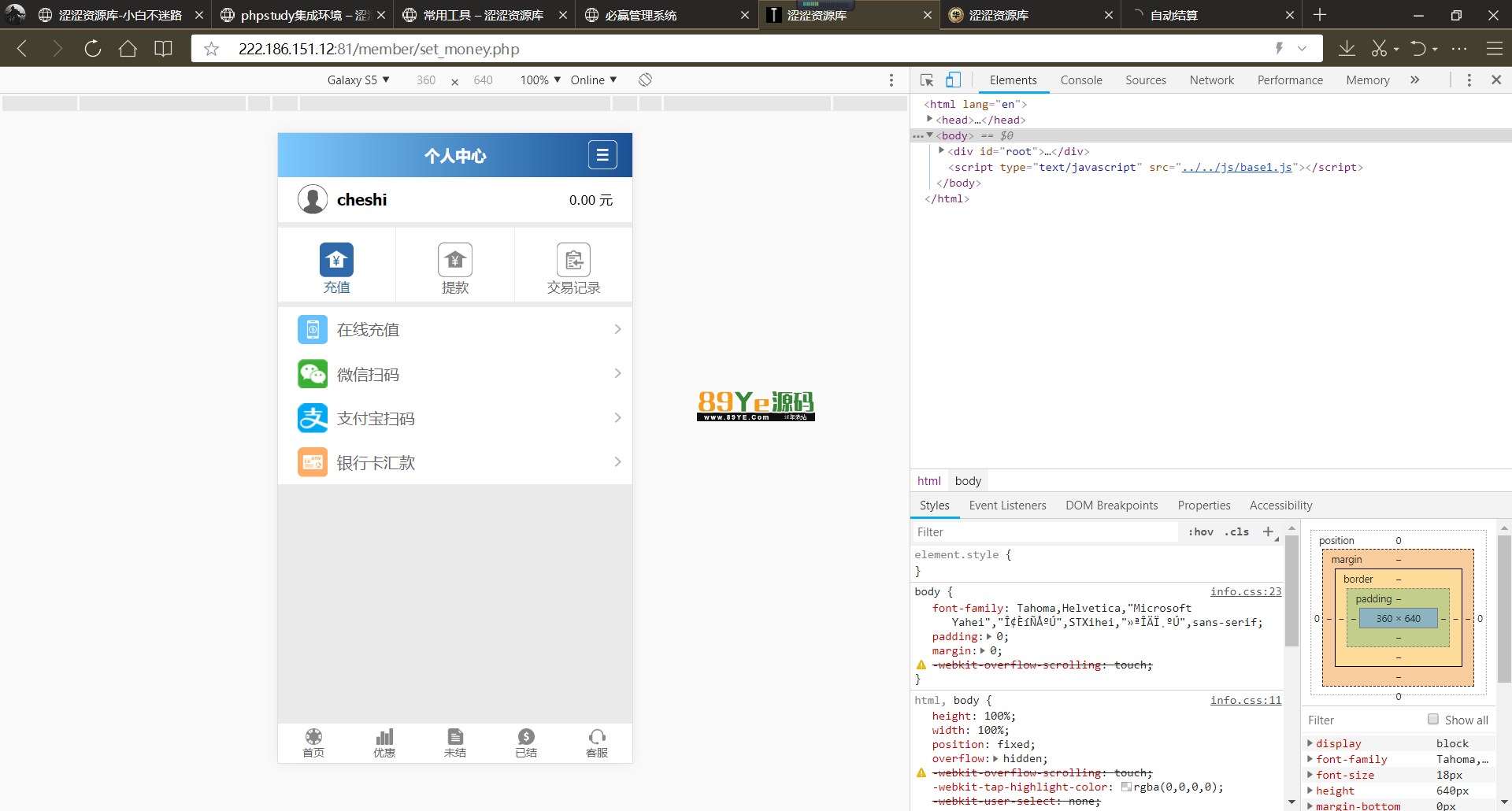Open the downloads icon in the browser toolbar
Image resolution: width=1512 pixels, height=811 pixels.
click(x=1347, y=49)
